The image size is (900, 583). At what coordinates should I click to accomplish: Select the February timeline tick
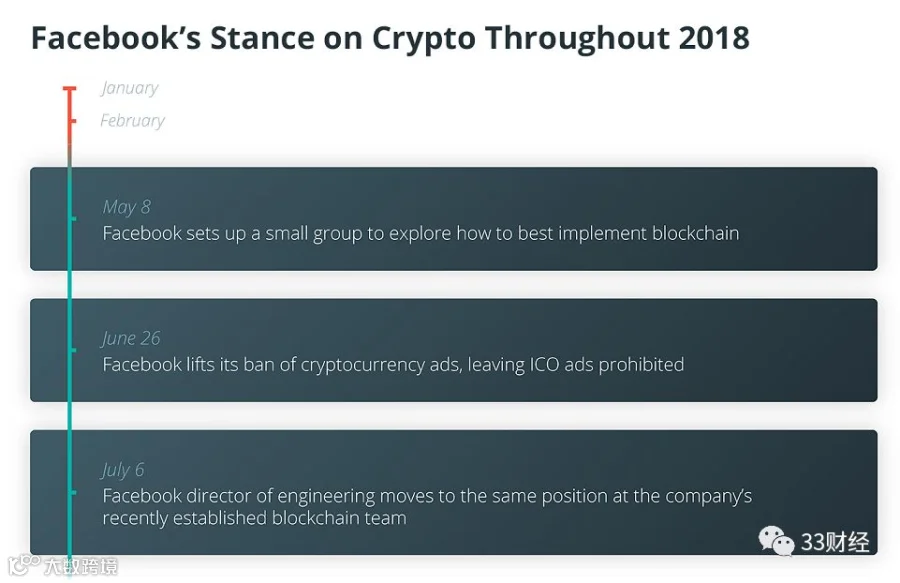point(73,121)
